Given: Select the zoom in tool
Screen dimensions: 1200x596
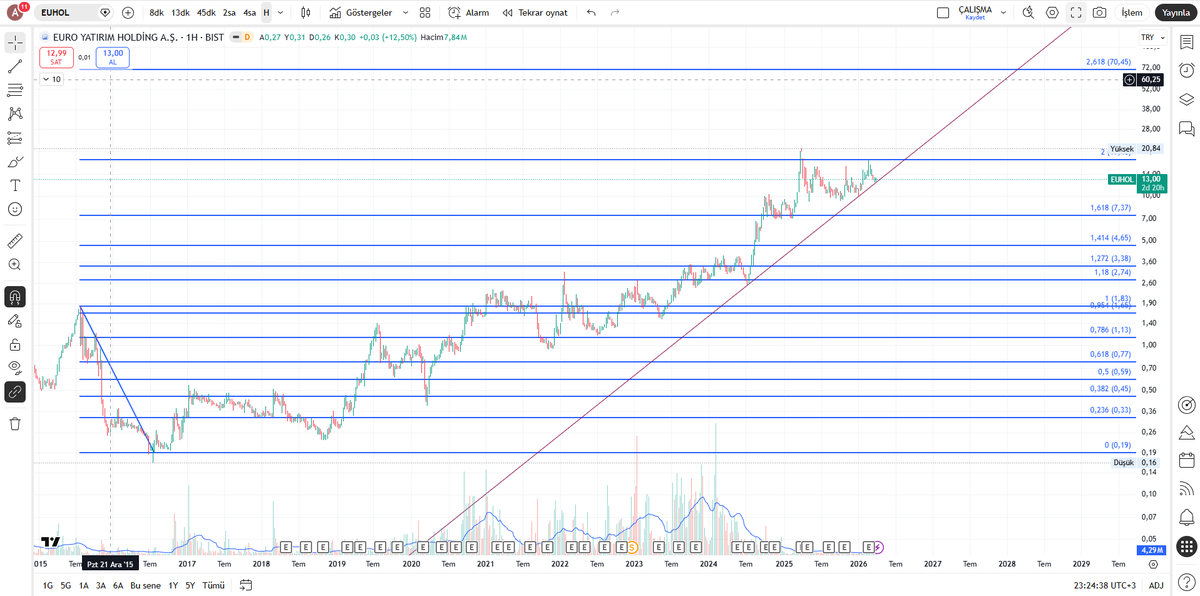Looking at the screenshot, I should point(15,265).
